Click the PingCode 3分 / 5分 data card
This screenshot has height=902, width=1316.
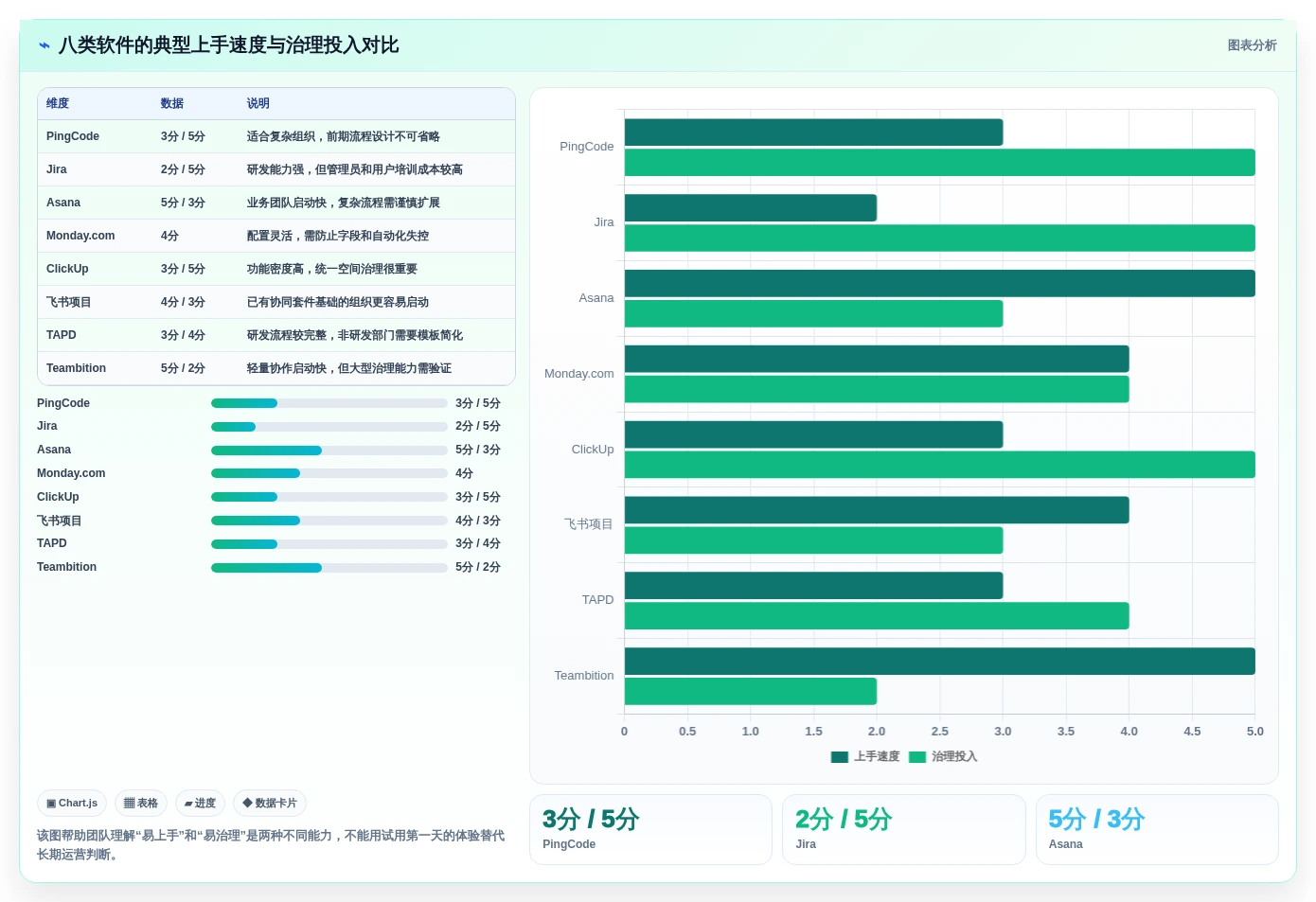tap(650, 829)
